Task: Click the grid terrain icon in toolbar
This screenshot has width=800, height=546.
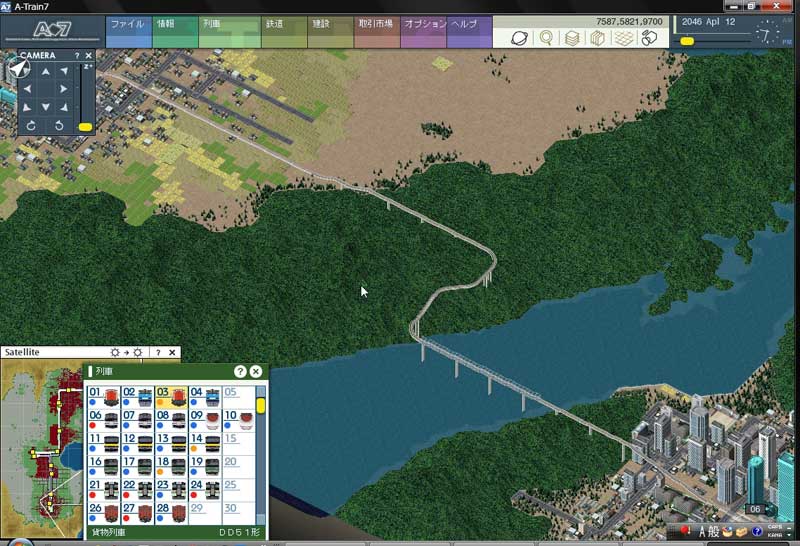Action: pyautogui.click(x=623, y=39)
